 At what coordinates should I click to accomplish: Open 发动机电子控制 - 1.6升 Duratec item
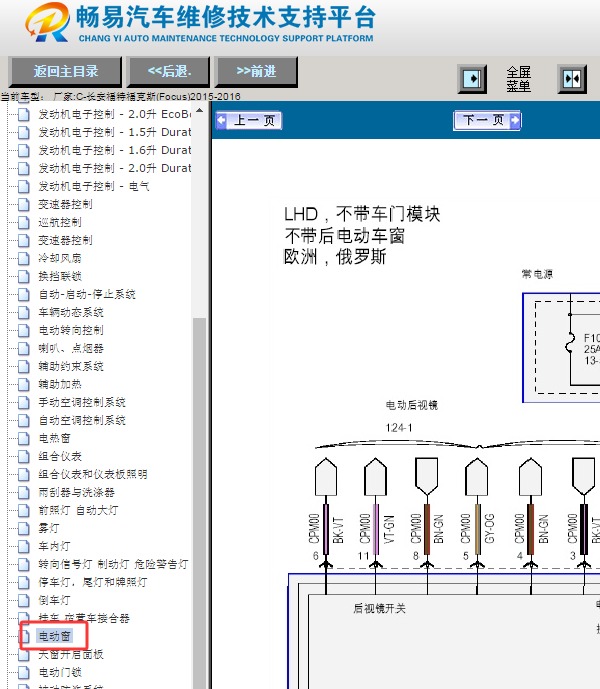[115, 150]
